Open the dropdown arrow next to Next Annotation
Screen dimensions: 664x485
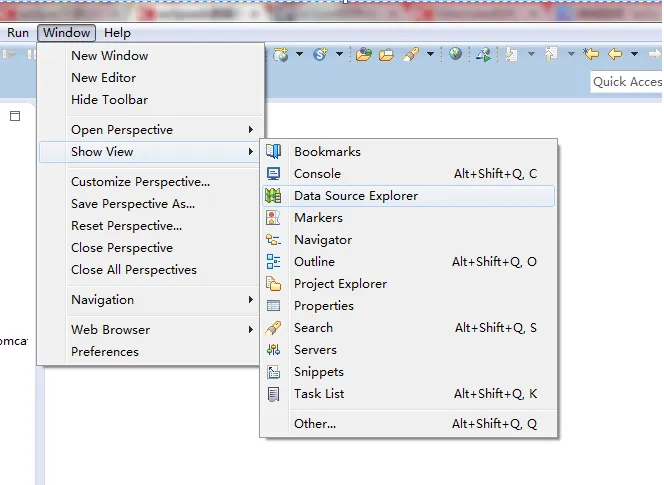point(531,54)
